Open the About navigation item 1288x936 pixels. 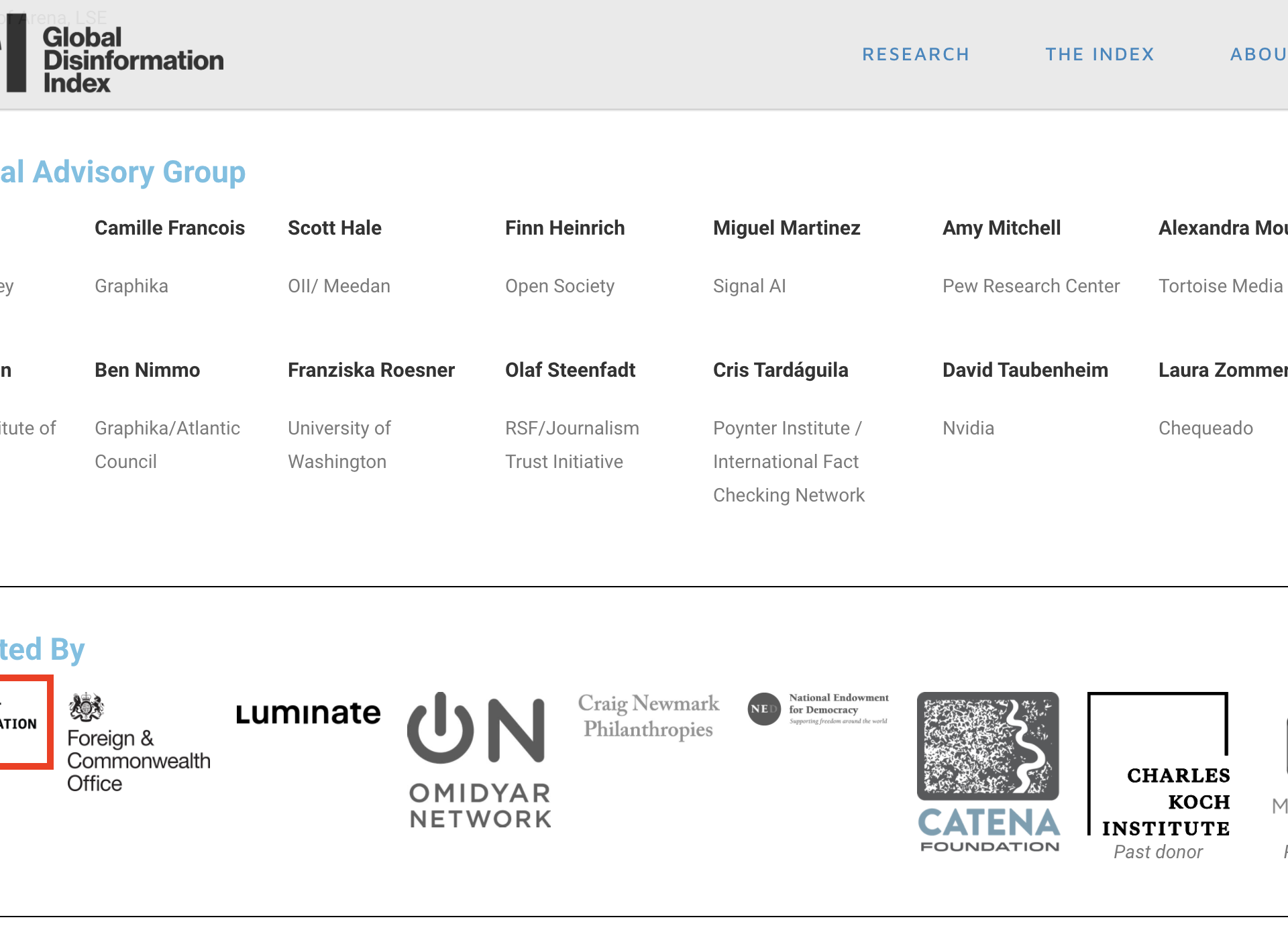pos(1258,54)
